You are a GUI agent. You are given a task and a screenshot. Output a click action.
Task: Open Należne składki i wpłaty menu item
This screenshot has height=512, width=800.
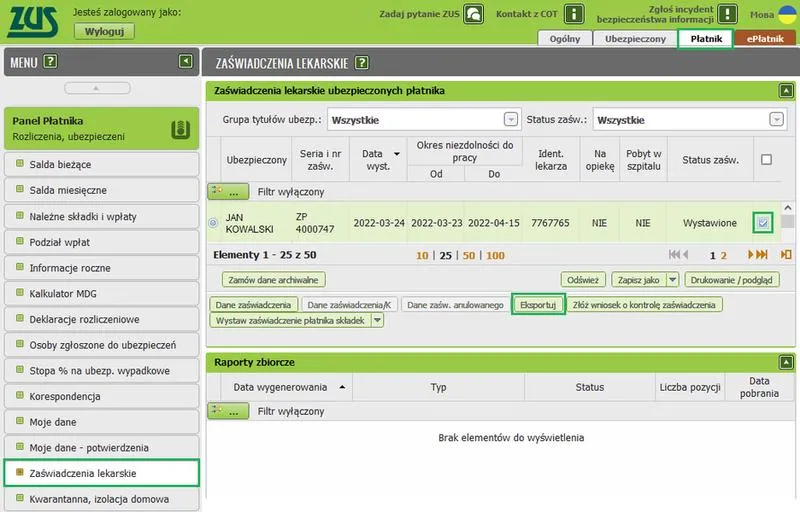[x=102, y=216]
